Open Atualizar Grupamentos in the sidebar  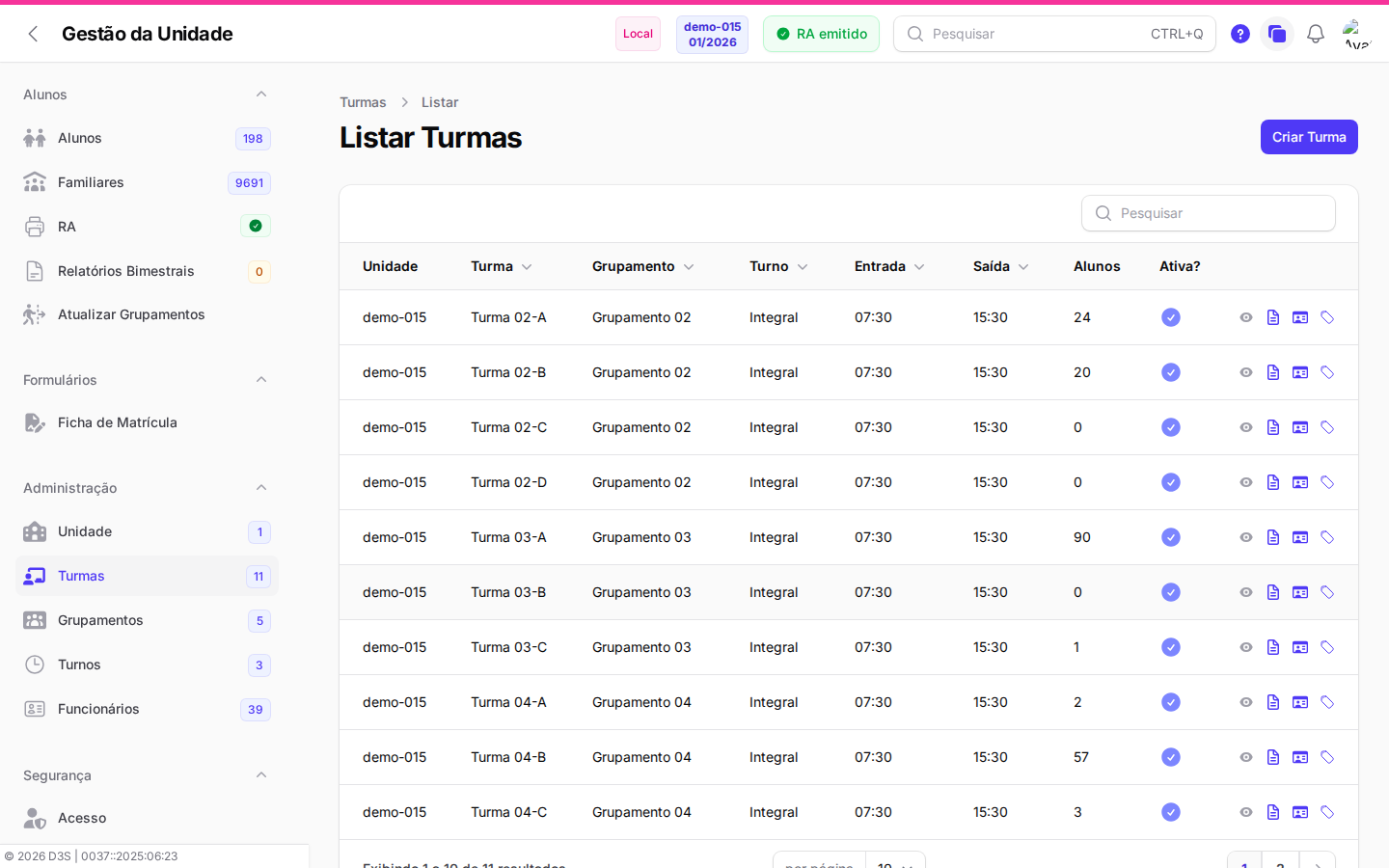(147, 314)
